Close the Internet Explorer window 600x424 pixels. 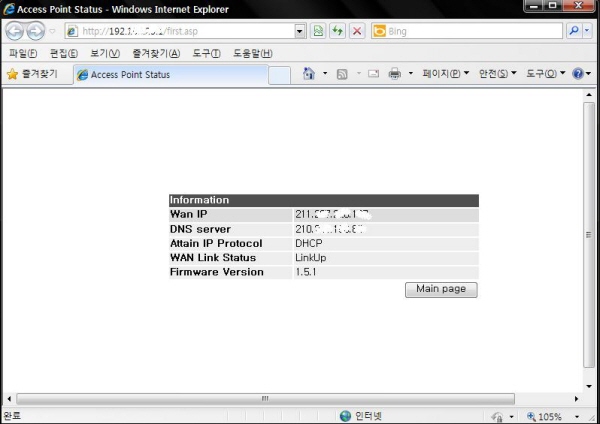click(579, 6)
